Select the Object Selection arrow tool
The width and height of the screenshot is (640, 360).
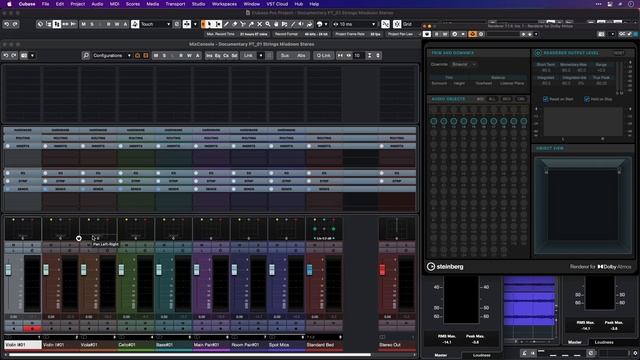(x=210, y=24)
